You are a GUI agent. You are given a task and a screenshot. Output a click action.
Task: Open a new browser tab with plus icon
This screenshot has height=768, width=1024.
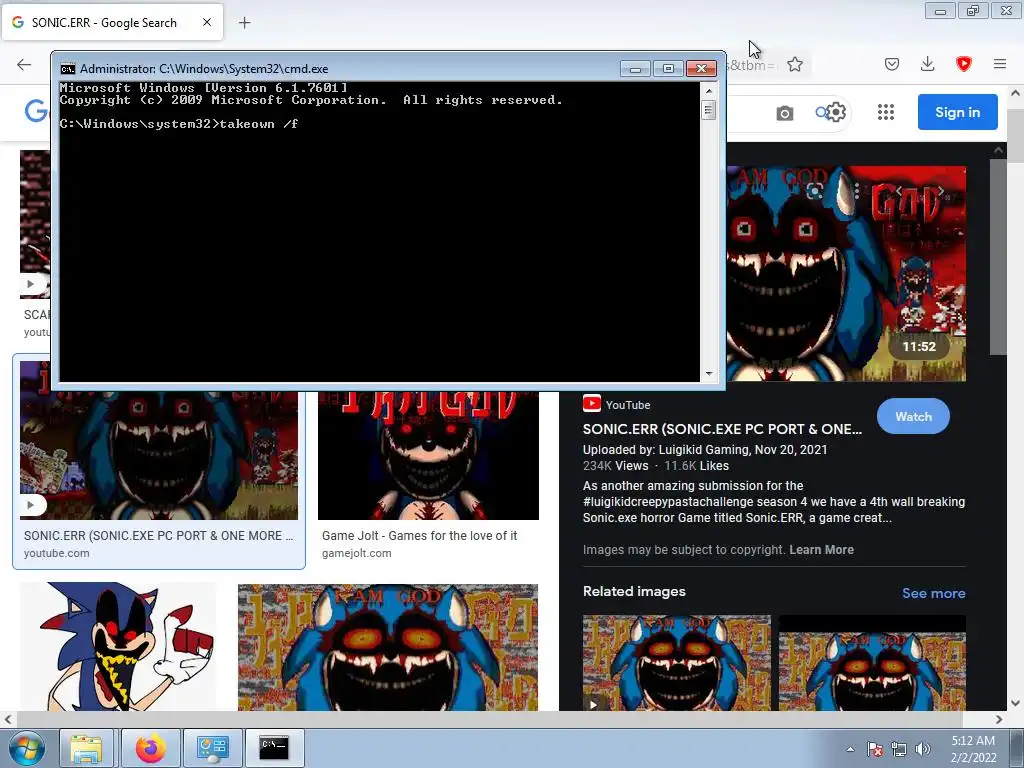tap(244, 23)
